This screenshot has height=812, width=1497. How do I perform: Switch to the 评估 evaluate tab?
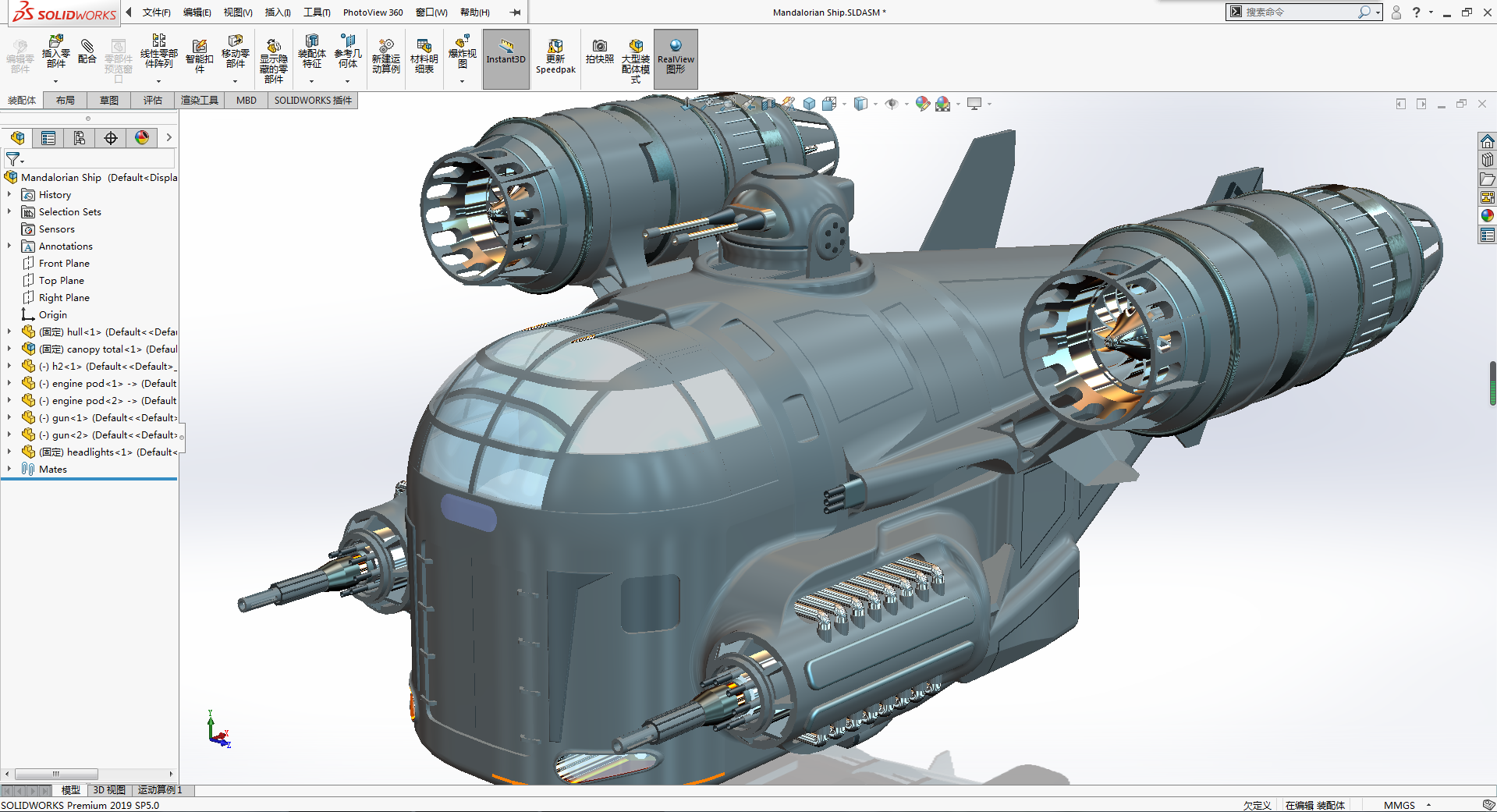(153, 100)
